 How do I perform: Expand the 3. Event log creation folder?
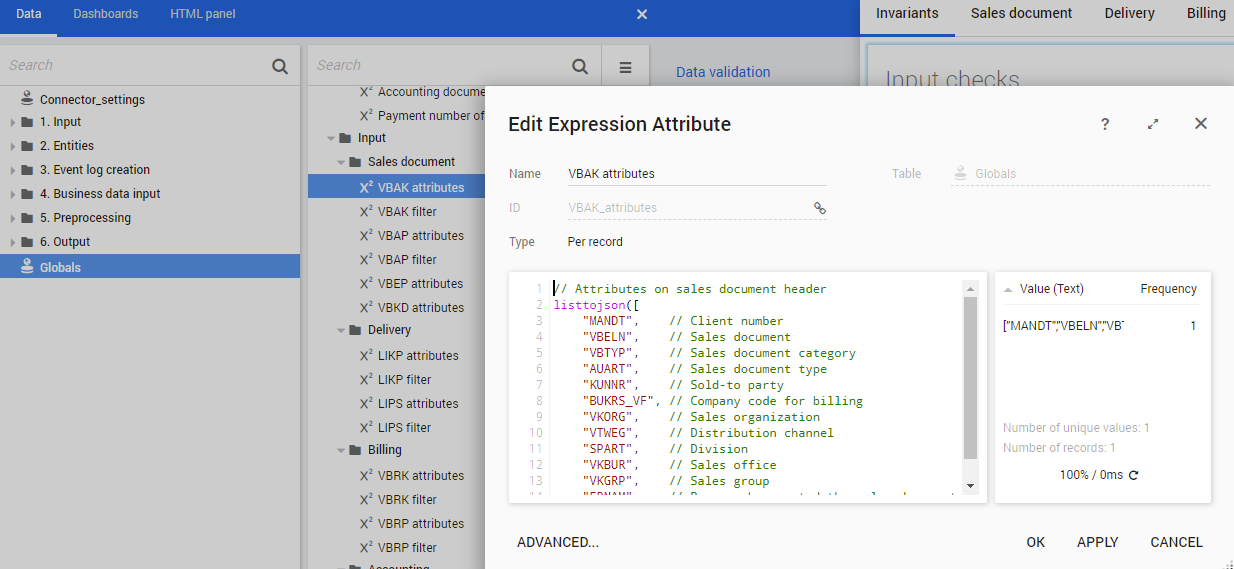[x=12, y=170]
